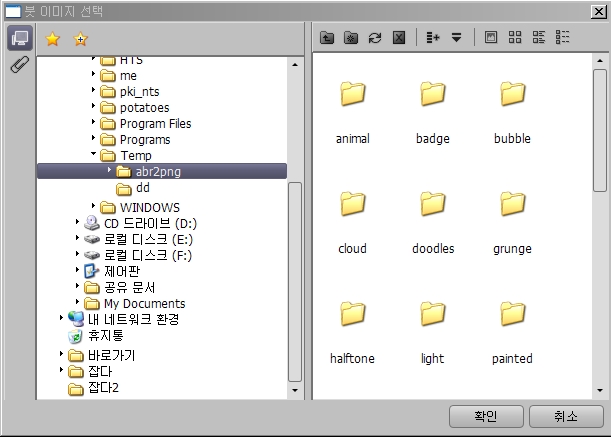Screen dimensions: 611x438
Task: Select the potatoes folder in tree
Action: [135, 108]
